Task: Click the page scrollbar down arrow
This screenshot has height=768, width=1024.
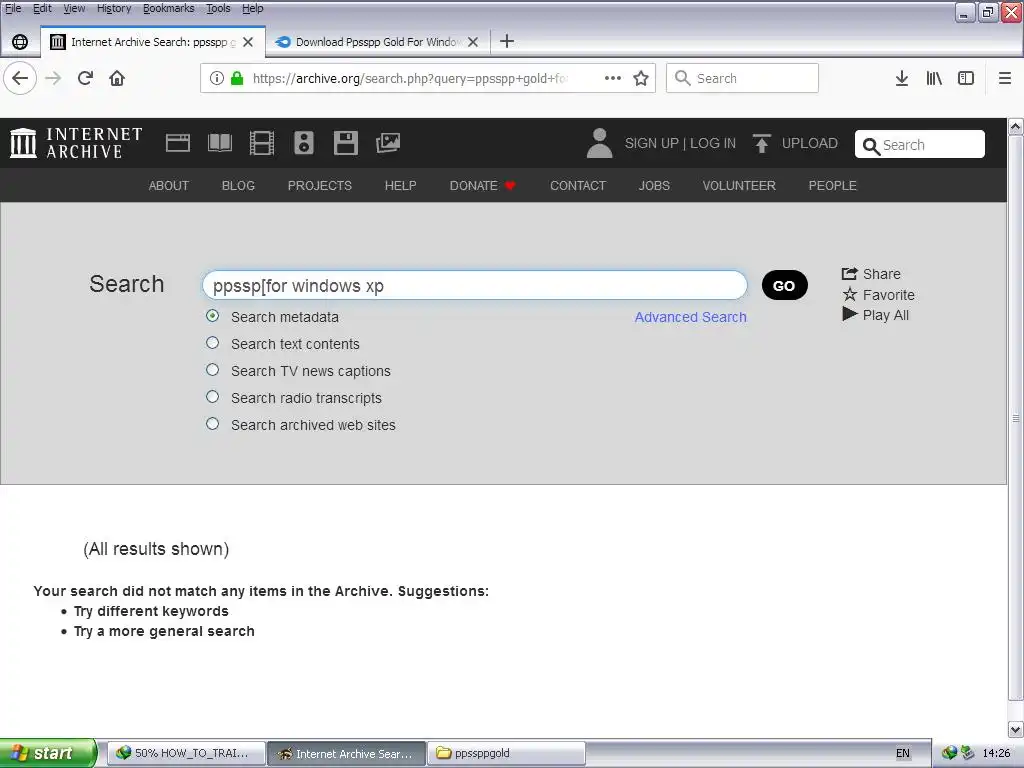Action: pyautogui.click(x=1016, y=729)
